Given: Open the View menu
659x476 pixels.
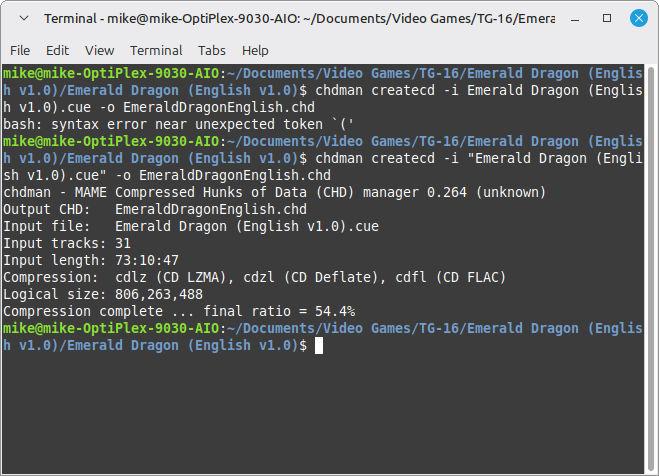Looking at the screenshot, I should tap(99, 50).
